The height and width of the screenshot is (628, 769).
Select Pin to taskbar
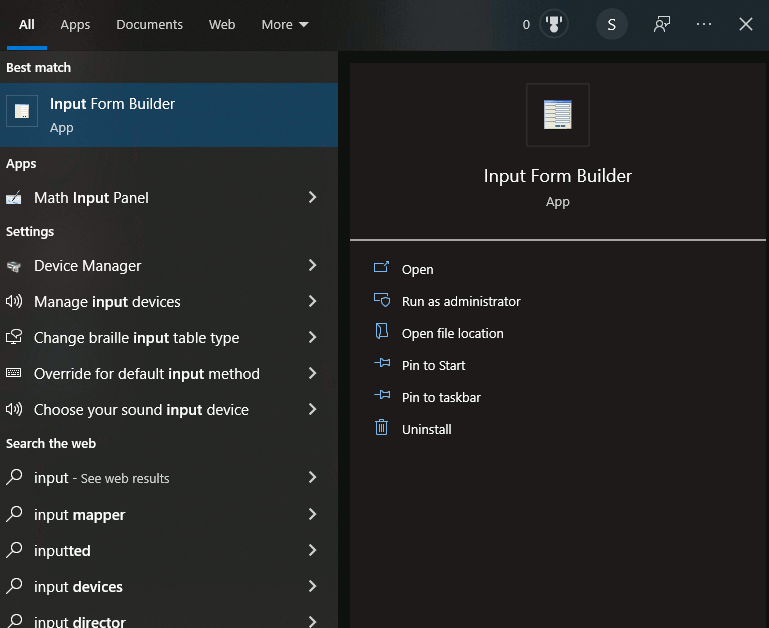[x=441, y=397]
